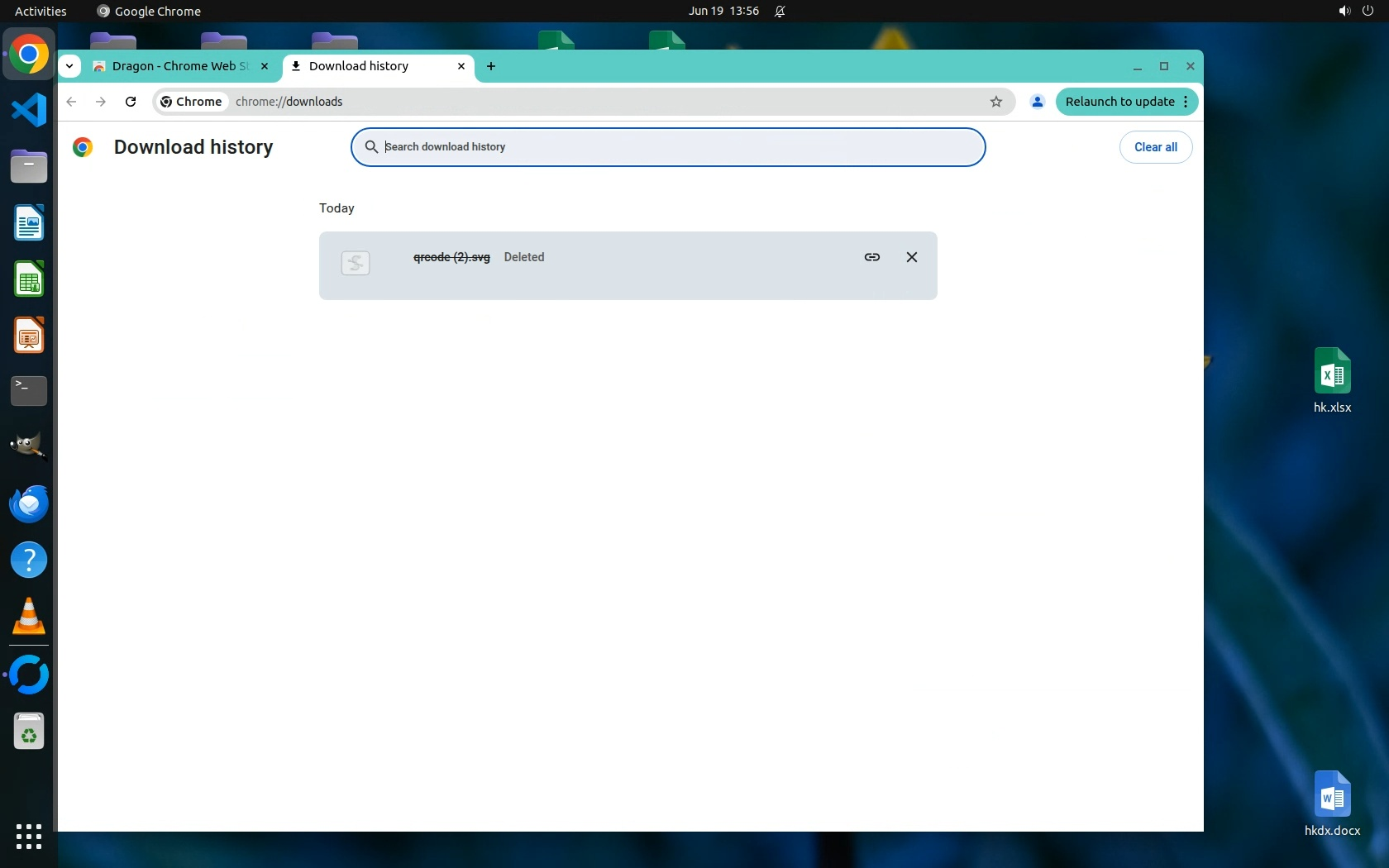Open the Chrome three-dot menu
1389x868 pixels.
(x=1186, y=102)
